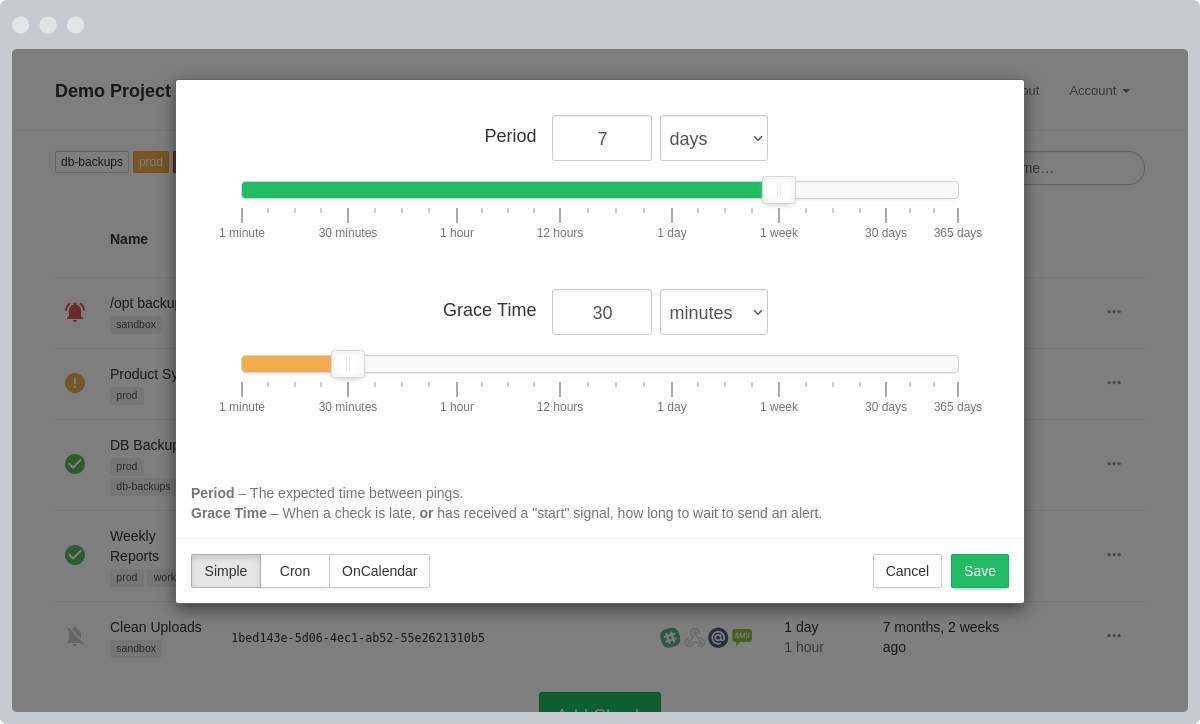Screen dimensions: 1200x724
Task: Click the Period slider handle
Action: coord(779,190)
